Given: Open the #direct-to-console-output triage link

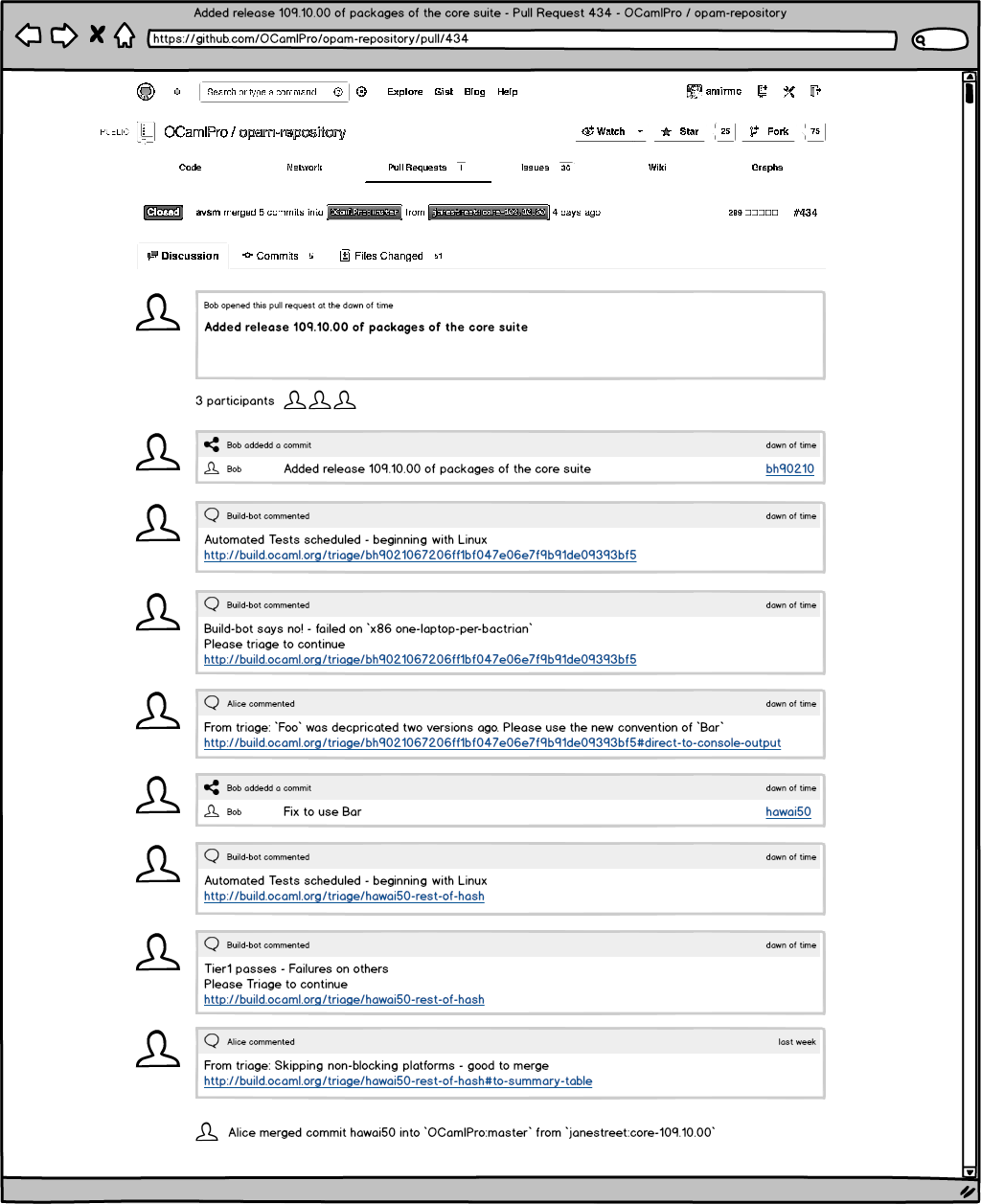Looking at the screenshot, I should click(492, 743).
